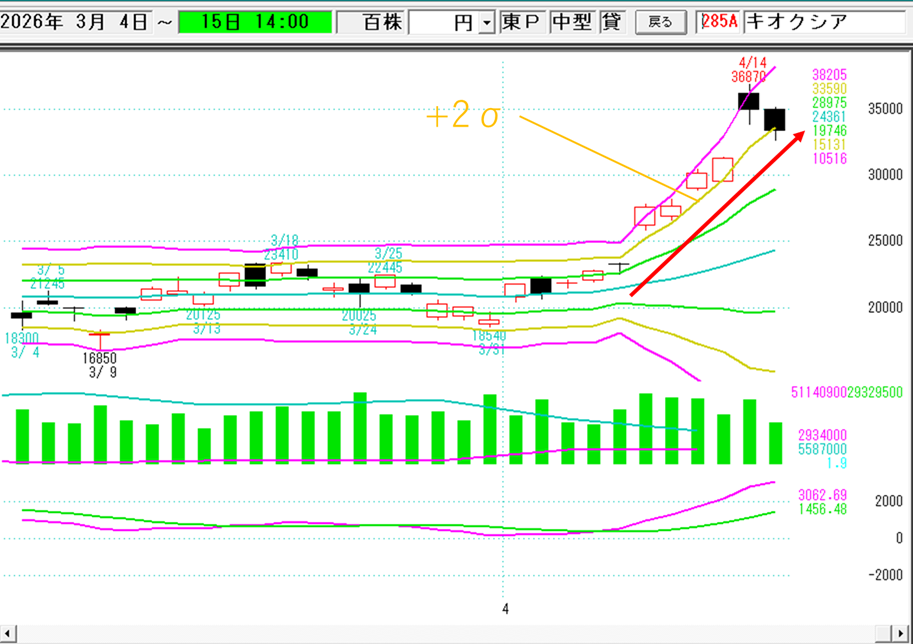Click the month 4 axis marker
913x644 pixels.
click(x=505, y=608)
